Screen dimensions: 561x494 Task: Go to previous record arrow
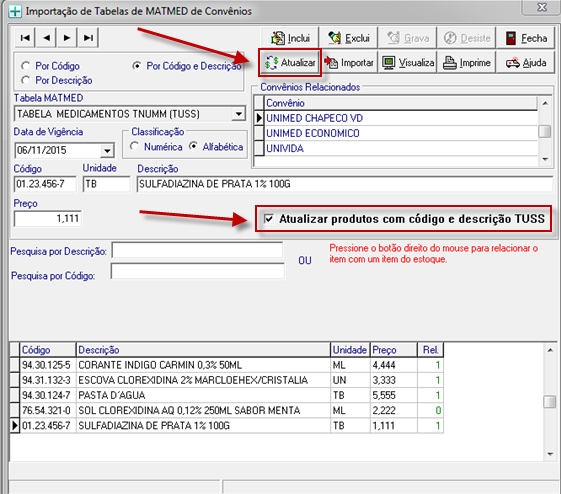(x=46, y=38)
